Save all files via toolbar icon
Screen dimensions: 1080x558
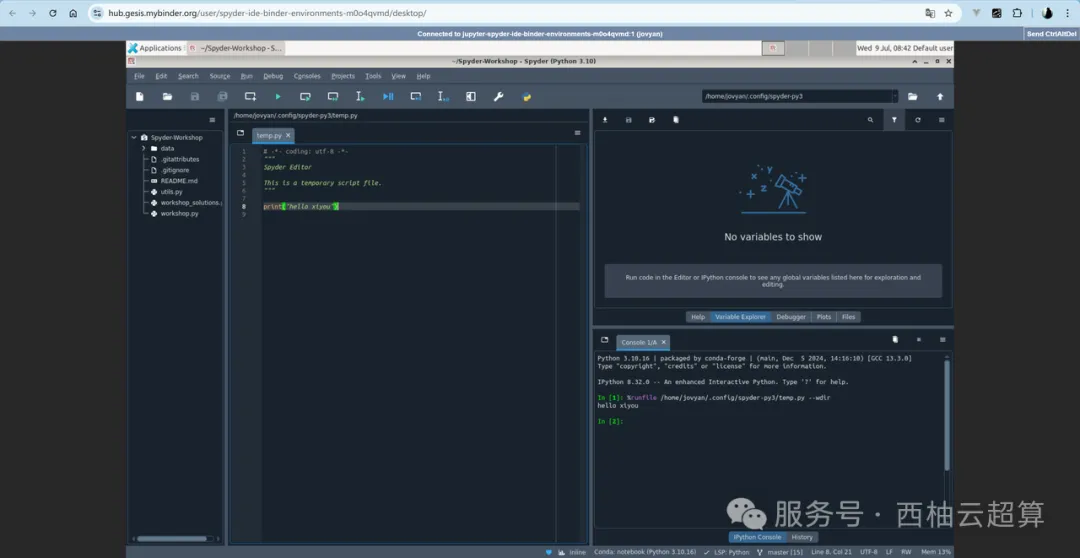[222, 97]
